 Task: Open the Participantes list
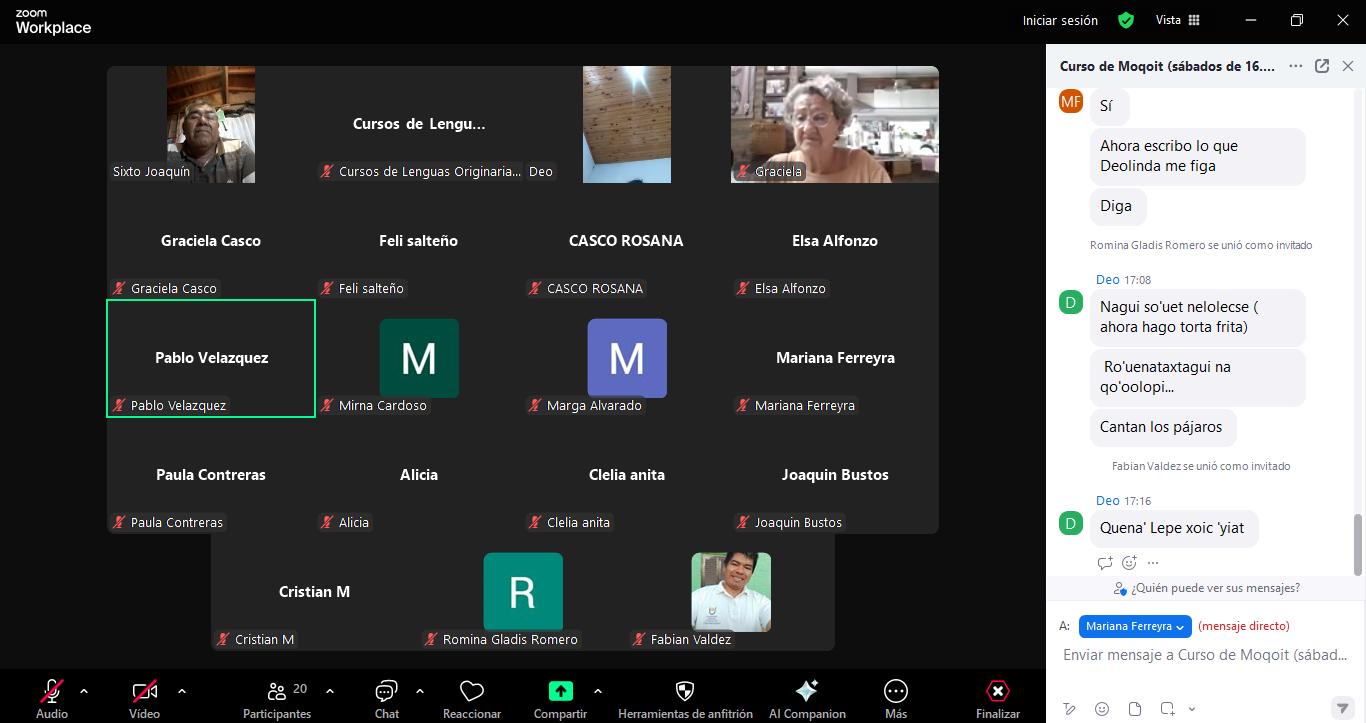tap(277, 698)
